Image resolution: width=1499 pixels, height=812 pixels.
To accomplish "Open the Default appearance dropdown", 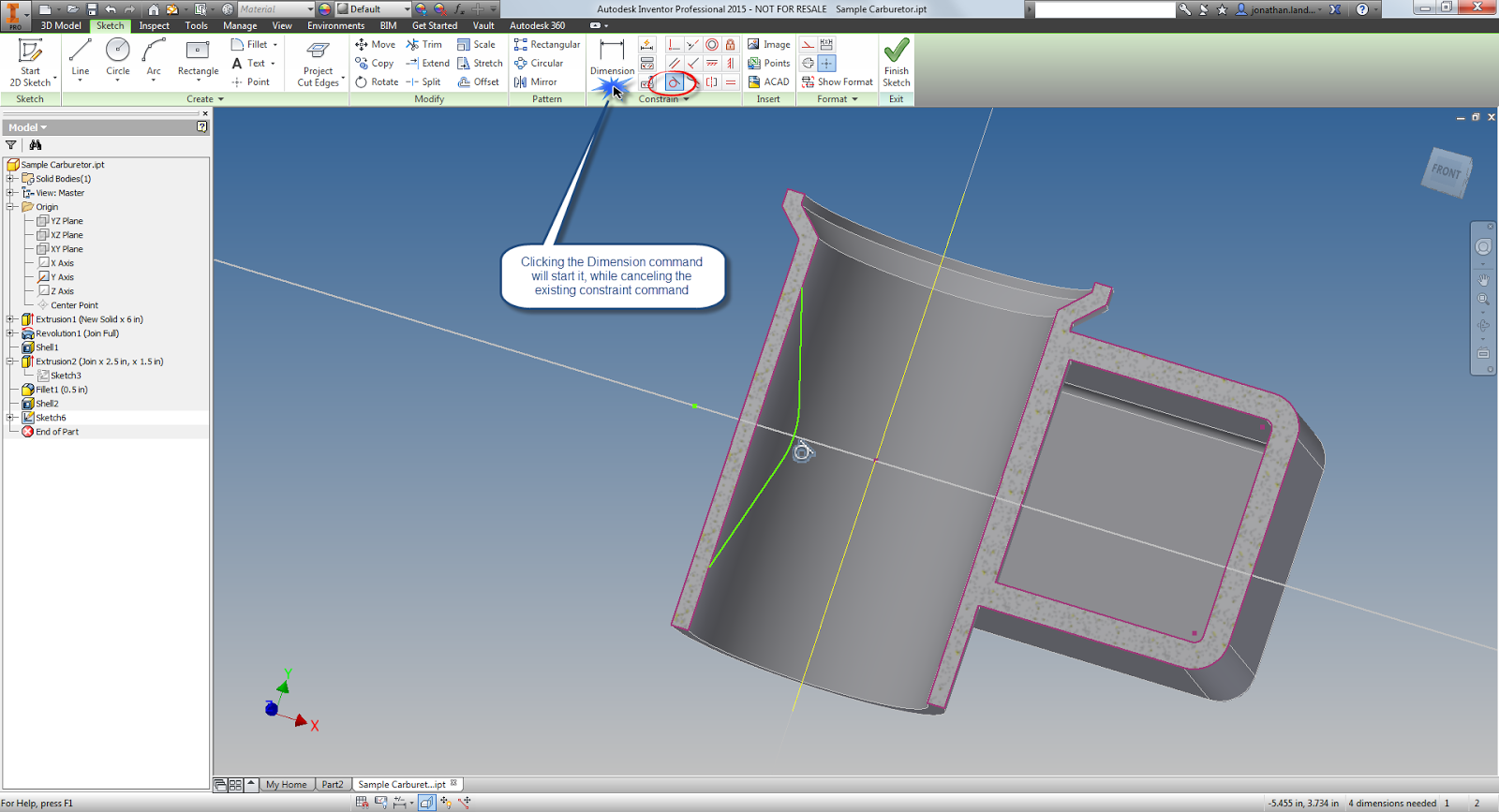I will click(373, 9).
